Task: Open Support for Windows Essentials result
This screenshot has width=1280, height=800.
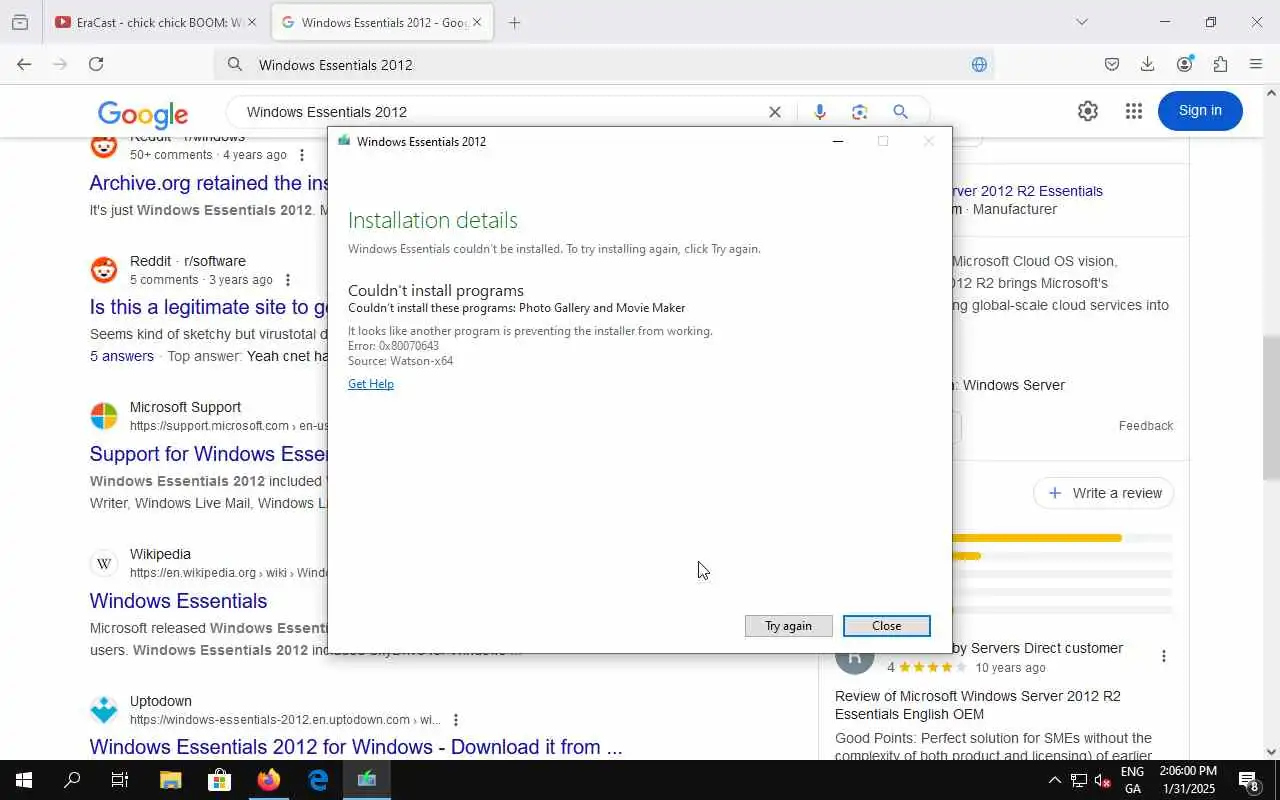Action: point(209,454)
